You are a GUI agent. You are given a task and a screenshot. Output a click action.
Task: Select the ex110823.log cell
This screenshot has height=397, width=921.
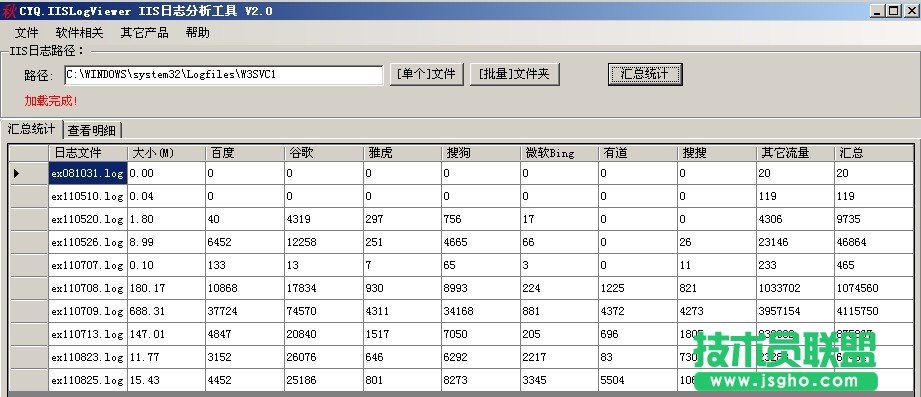(x=88, y=357)
